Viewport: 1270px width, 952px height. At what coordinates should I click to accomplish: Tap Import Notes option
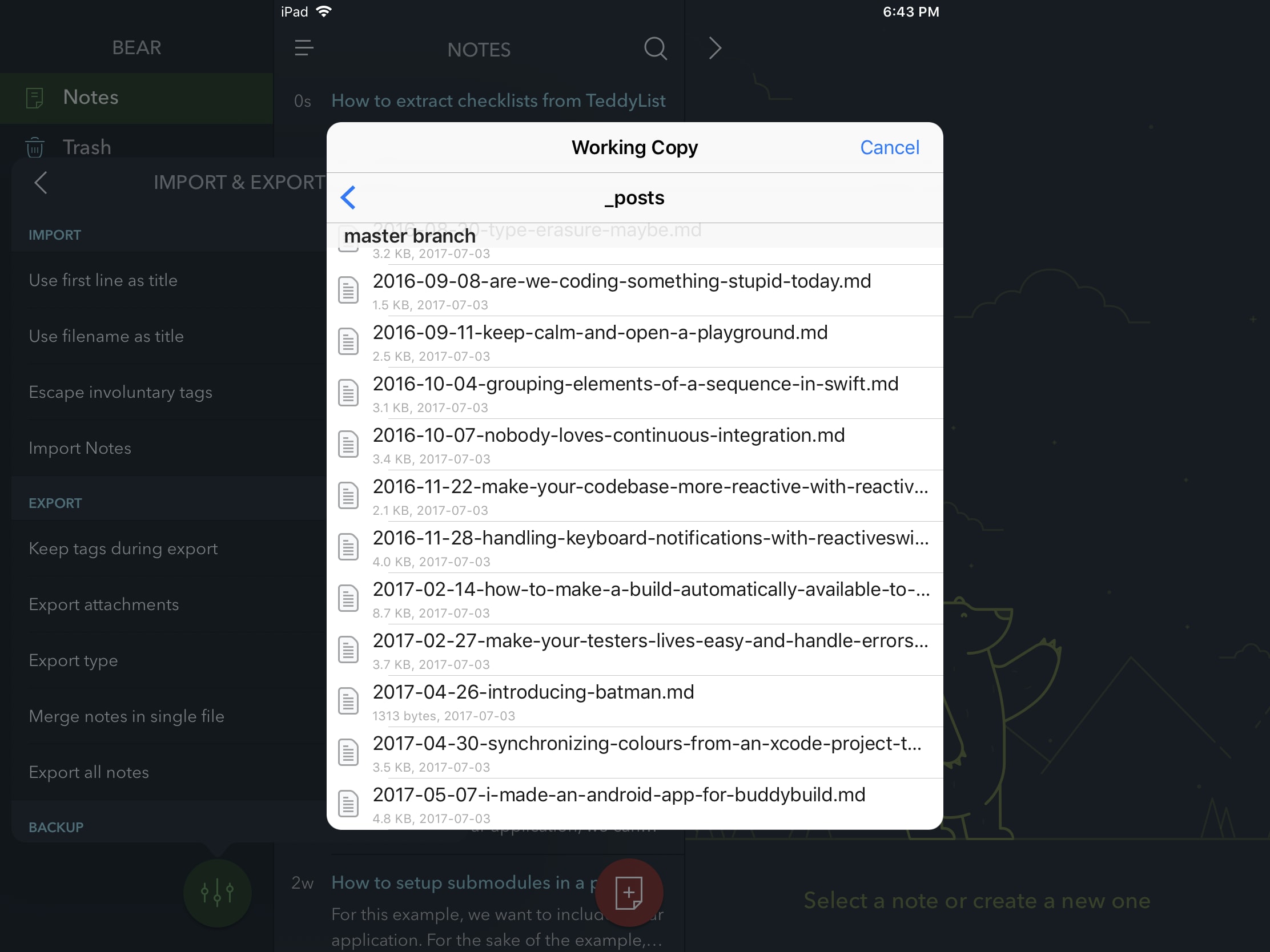click(80, 448)
